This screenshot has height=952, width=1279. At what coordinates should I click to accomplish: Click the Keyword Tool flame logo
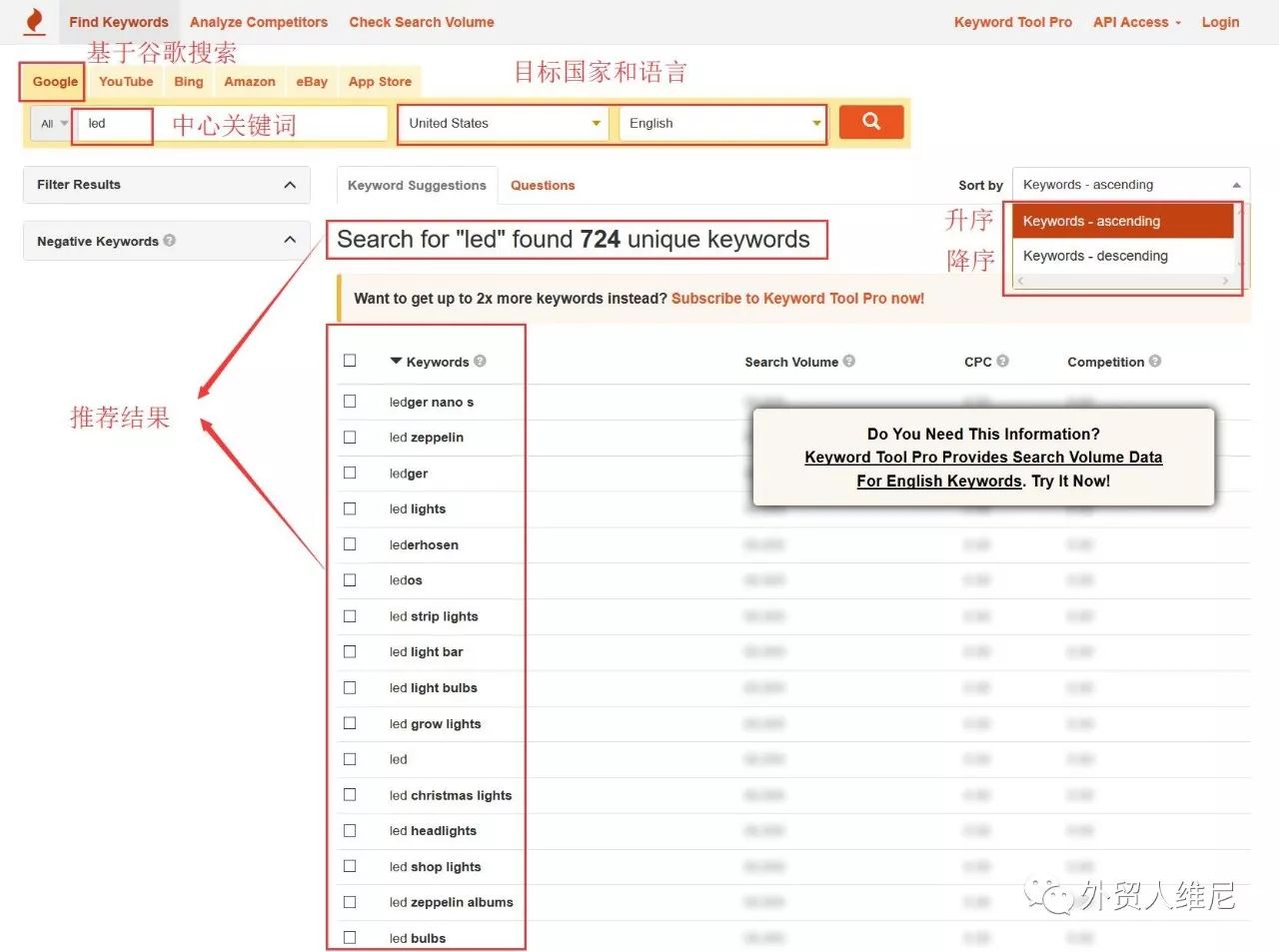34,21
